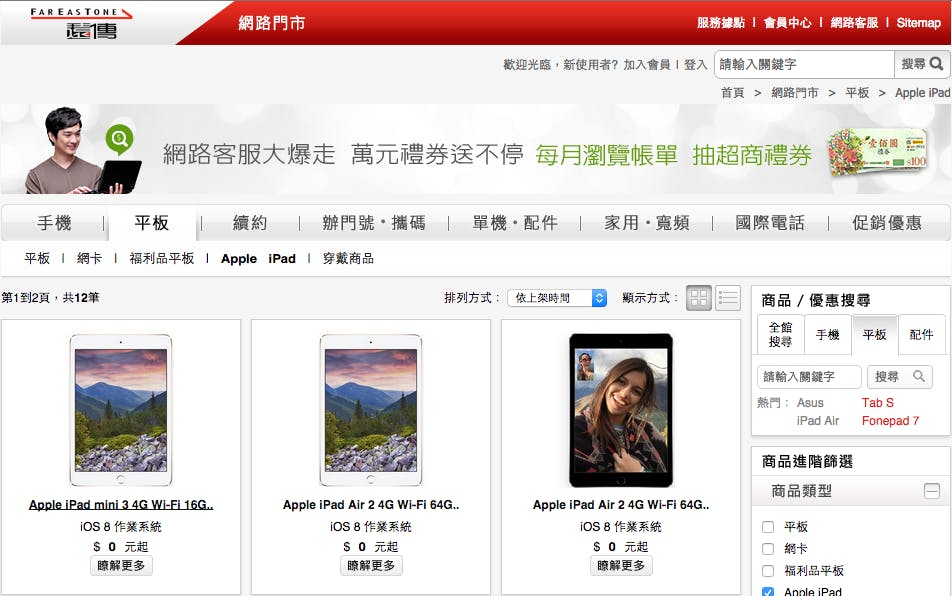Select the 平板 tab in search panel
952x596 pixels.
pyautogui.click(x=874, y=334)
